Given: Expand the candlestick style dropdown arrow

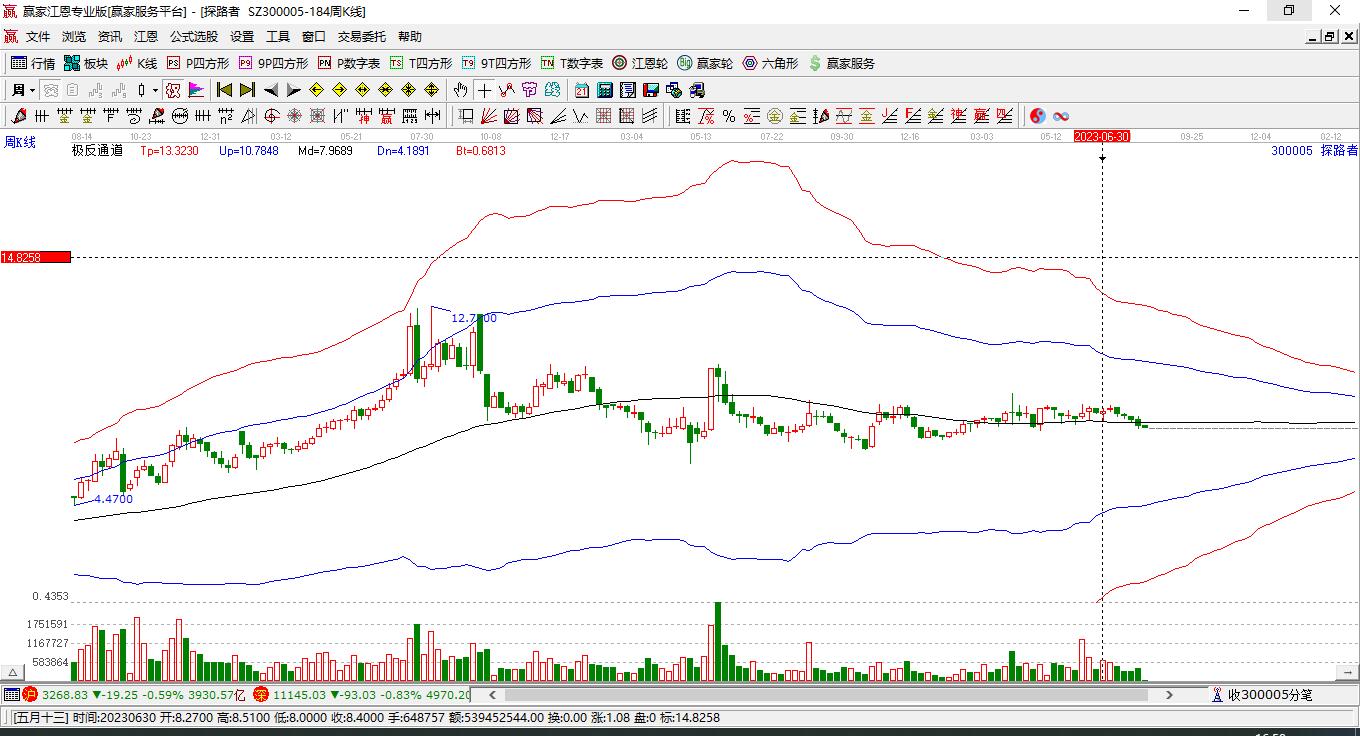Looking at the screenshot, I should click(x=155, y=90).
